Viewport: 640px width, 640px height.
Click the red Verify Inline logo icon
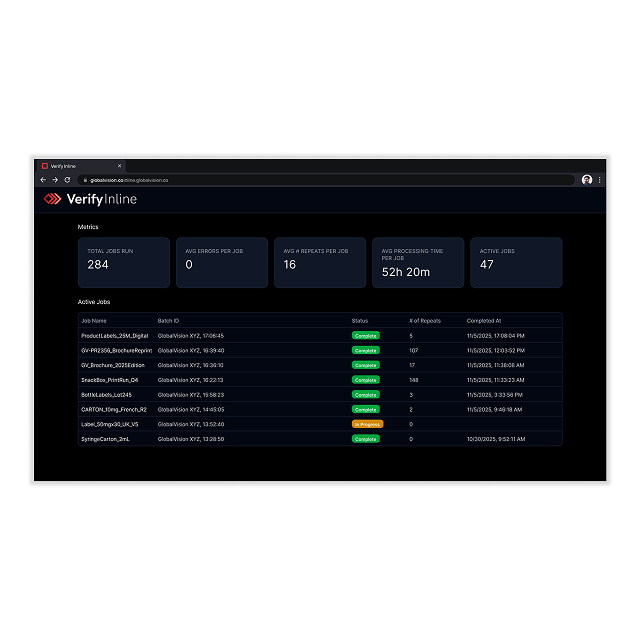click(x=52, y=199)
